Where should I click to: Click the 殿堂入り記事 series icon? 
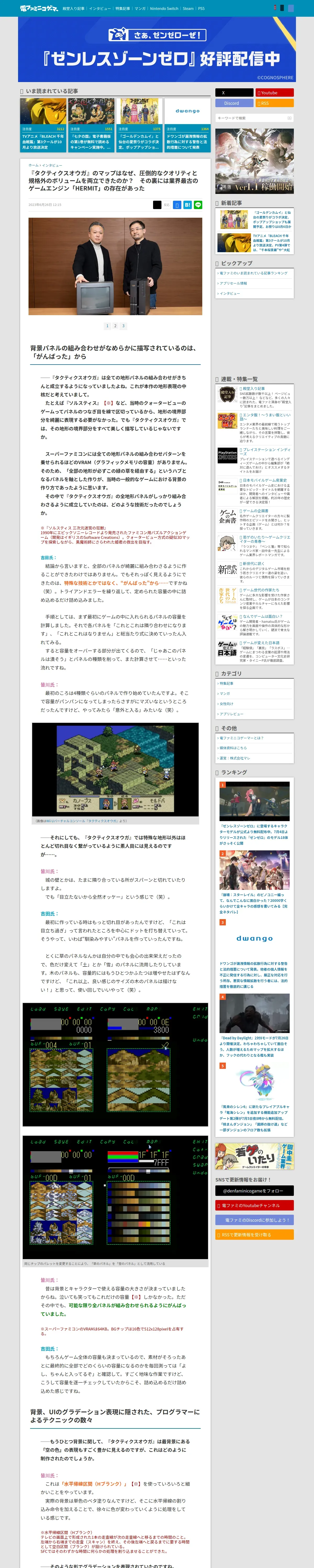(x=227, y=394)
